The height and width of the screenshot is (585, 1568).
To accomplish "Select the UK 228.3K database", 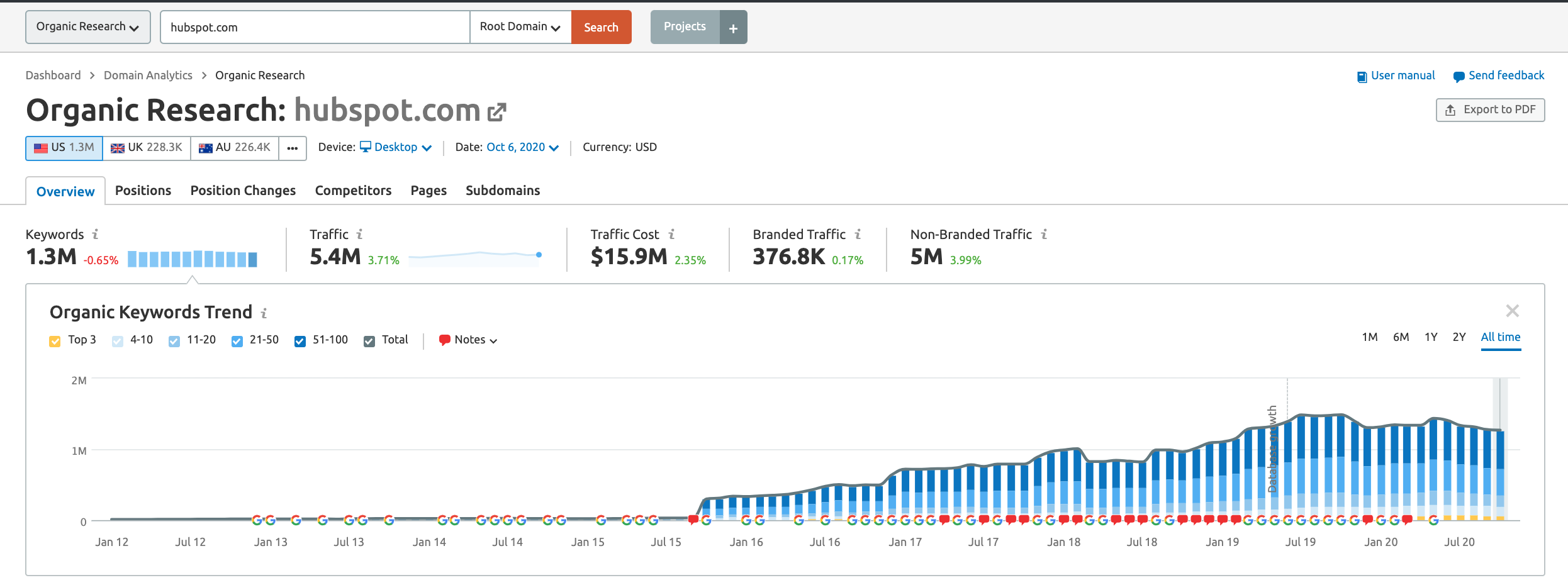I will pos(147,148).
